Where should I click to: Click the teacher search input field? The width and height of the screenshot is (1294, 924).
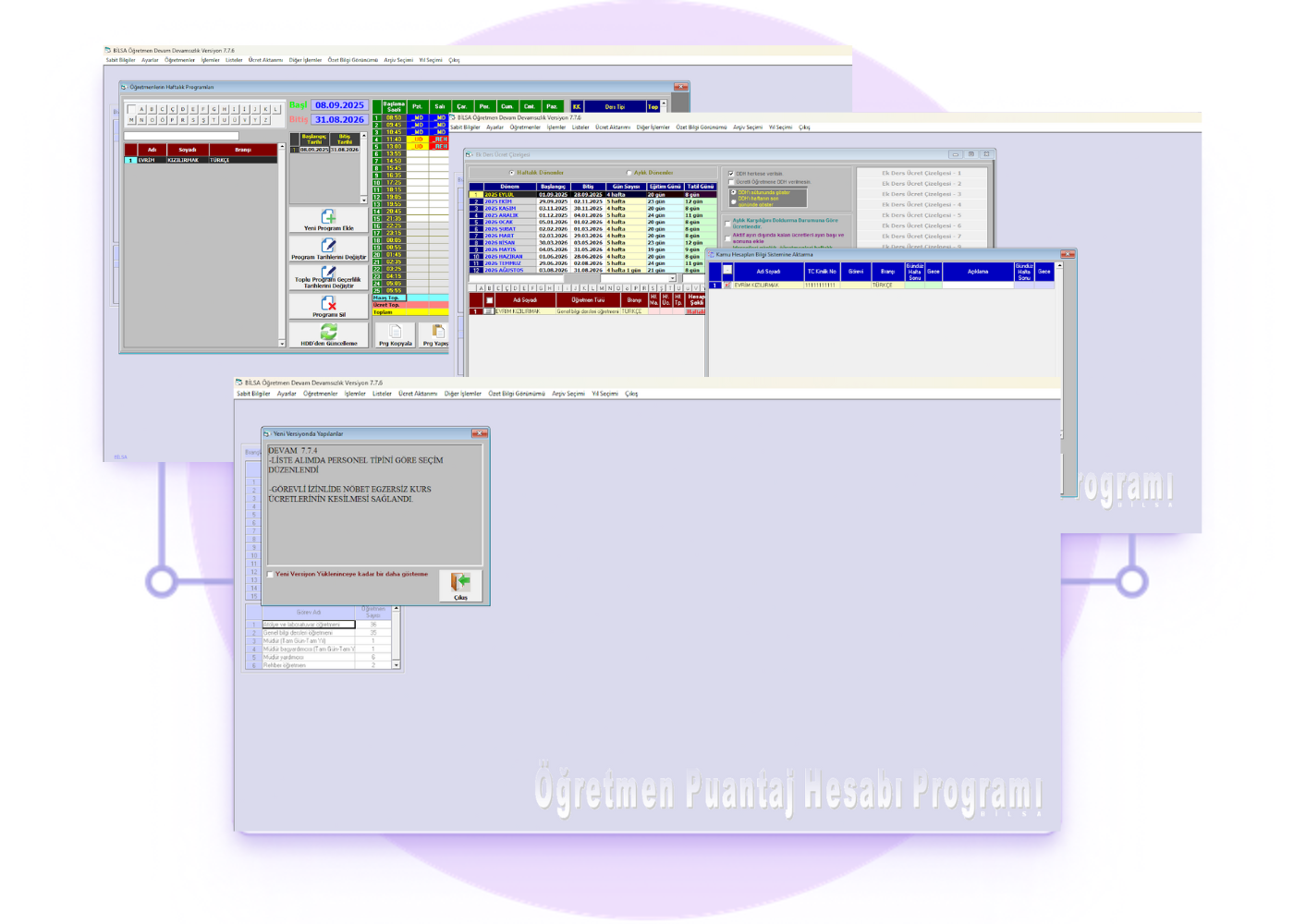181,136
